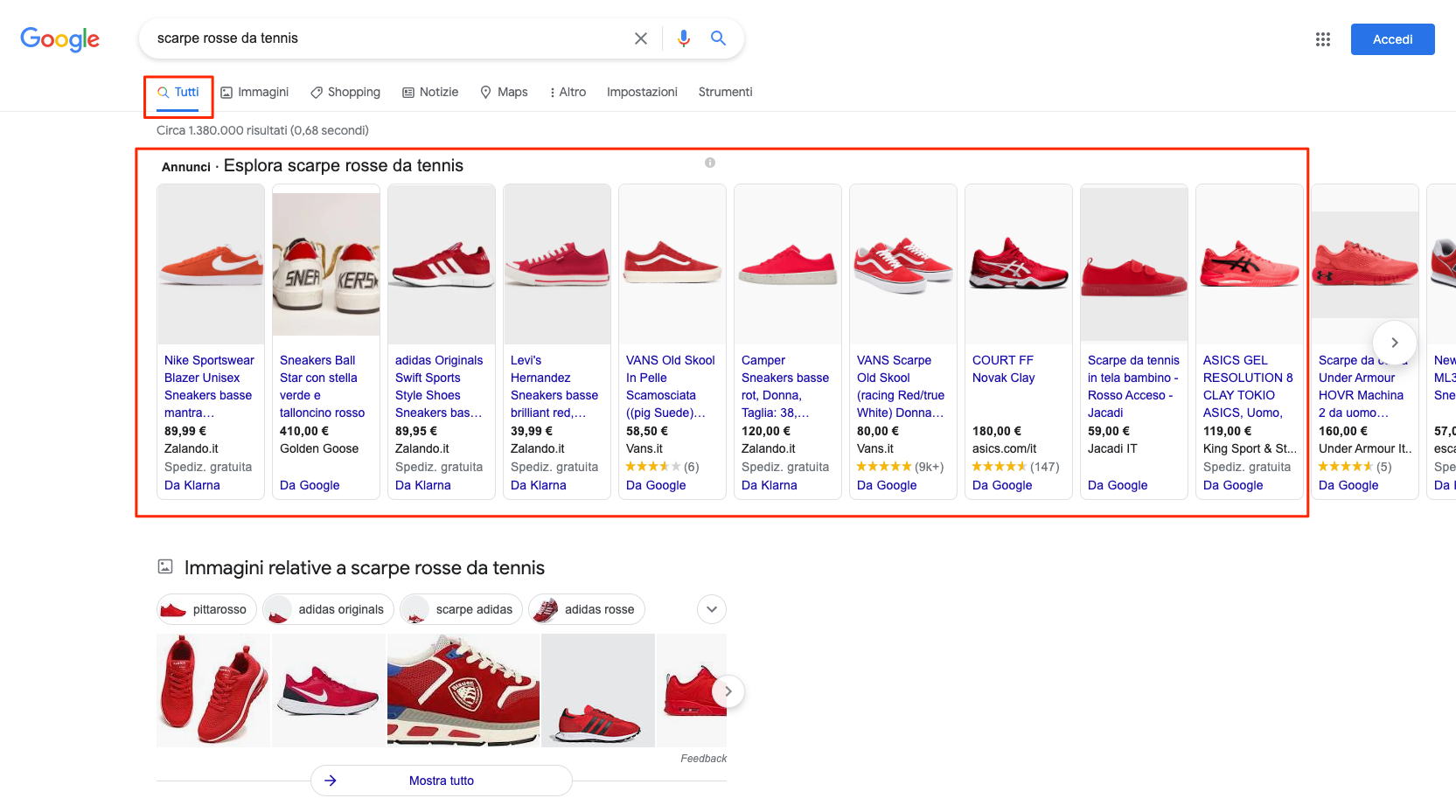Image resolution: width=1456 pixels, height=812 pixels.
Task: Select the adidas rosse filter chip
Action: (x=586, y=609)
